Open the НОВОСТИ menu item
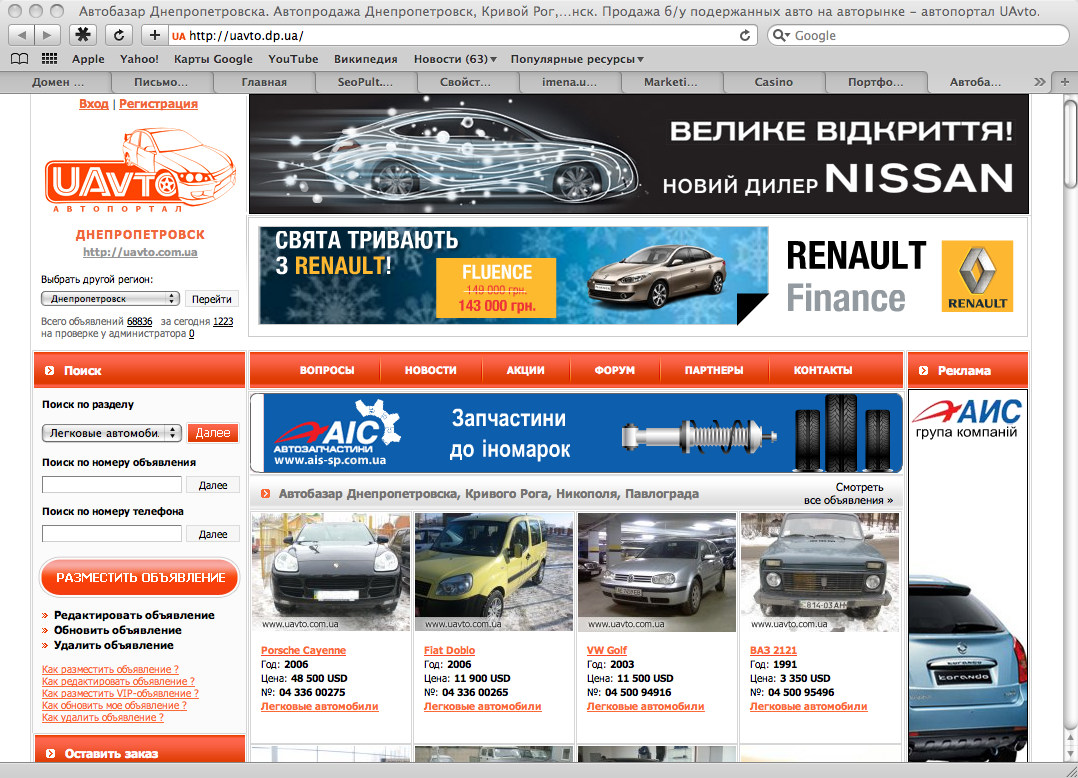Viewport: 1078px width, 778px height. pos(430,370)
